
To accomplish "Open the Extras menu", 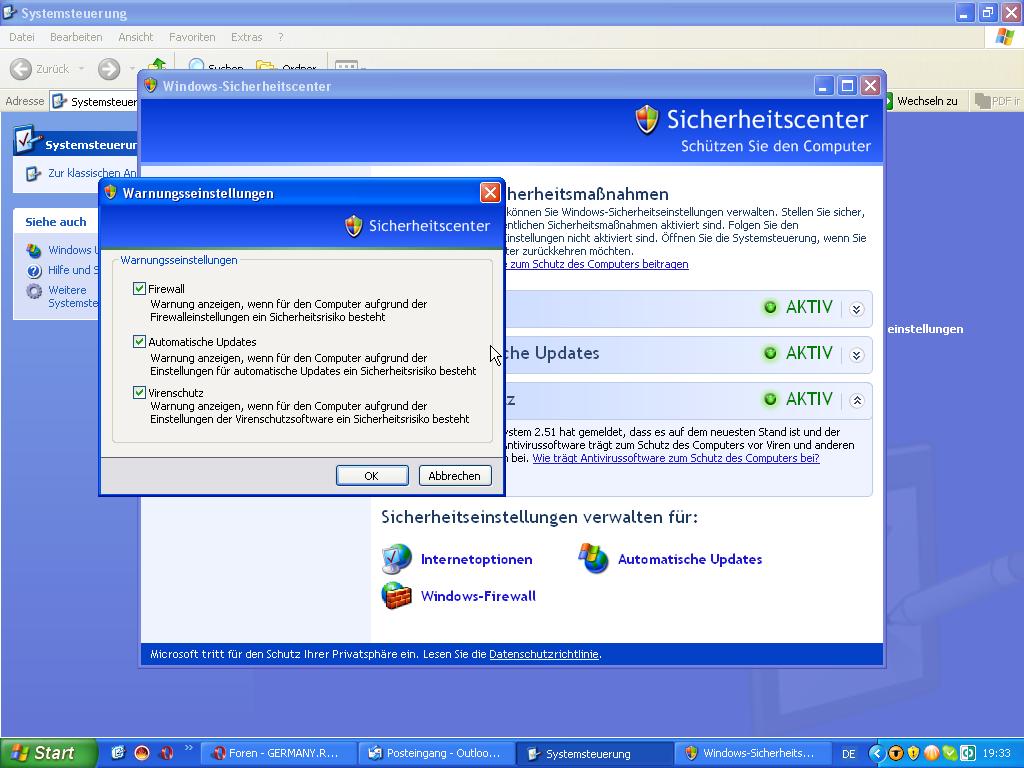I will pos(246,37).
